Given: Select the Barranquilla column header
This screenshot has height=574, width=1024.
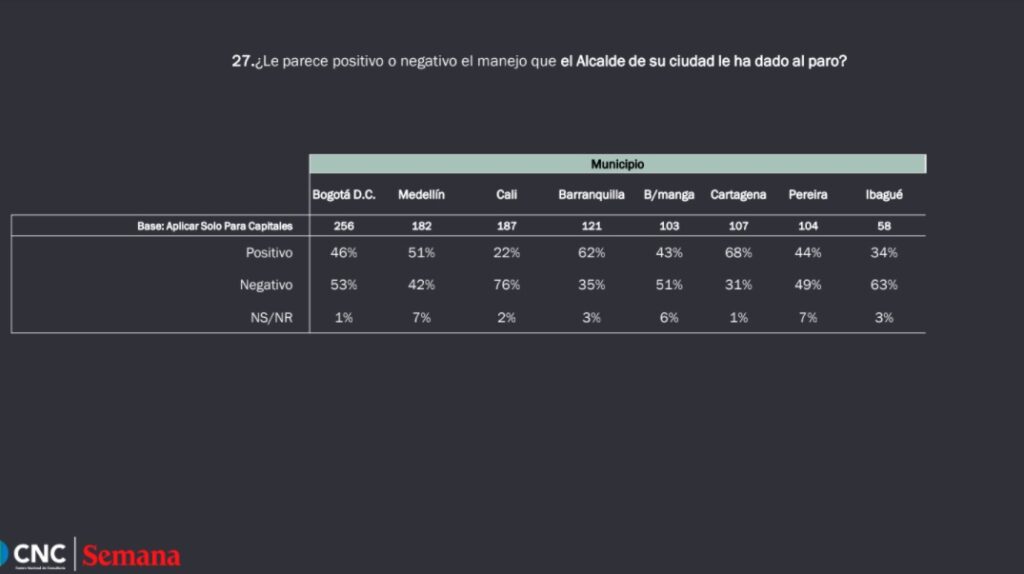Looking at the screenshot, I should [x=591, y=195].
